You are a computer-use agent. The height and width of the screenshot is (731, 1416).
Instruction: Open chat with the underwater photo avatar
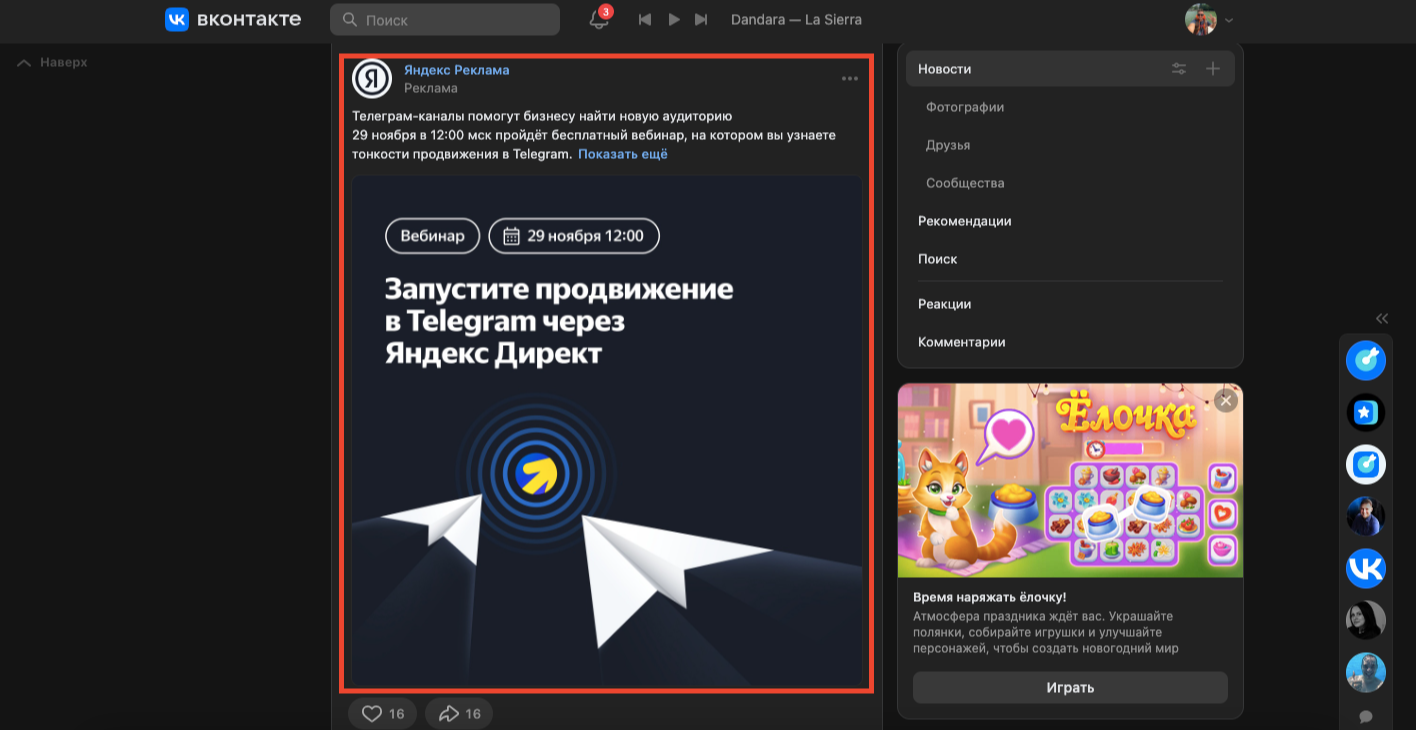[1366, 673]
